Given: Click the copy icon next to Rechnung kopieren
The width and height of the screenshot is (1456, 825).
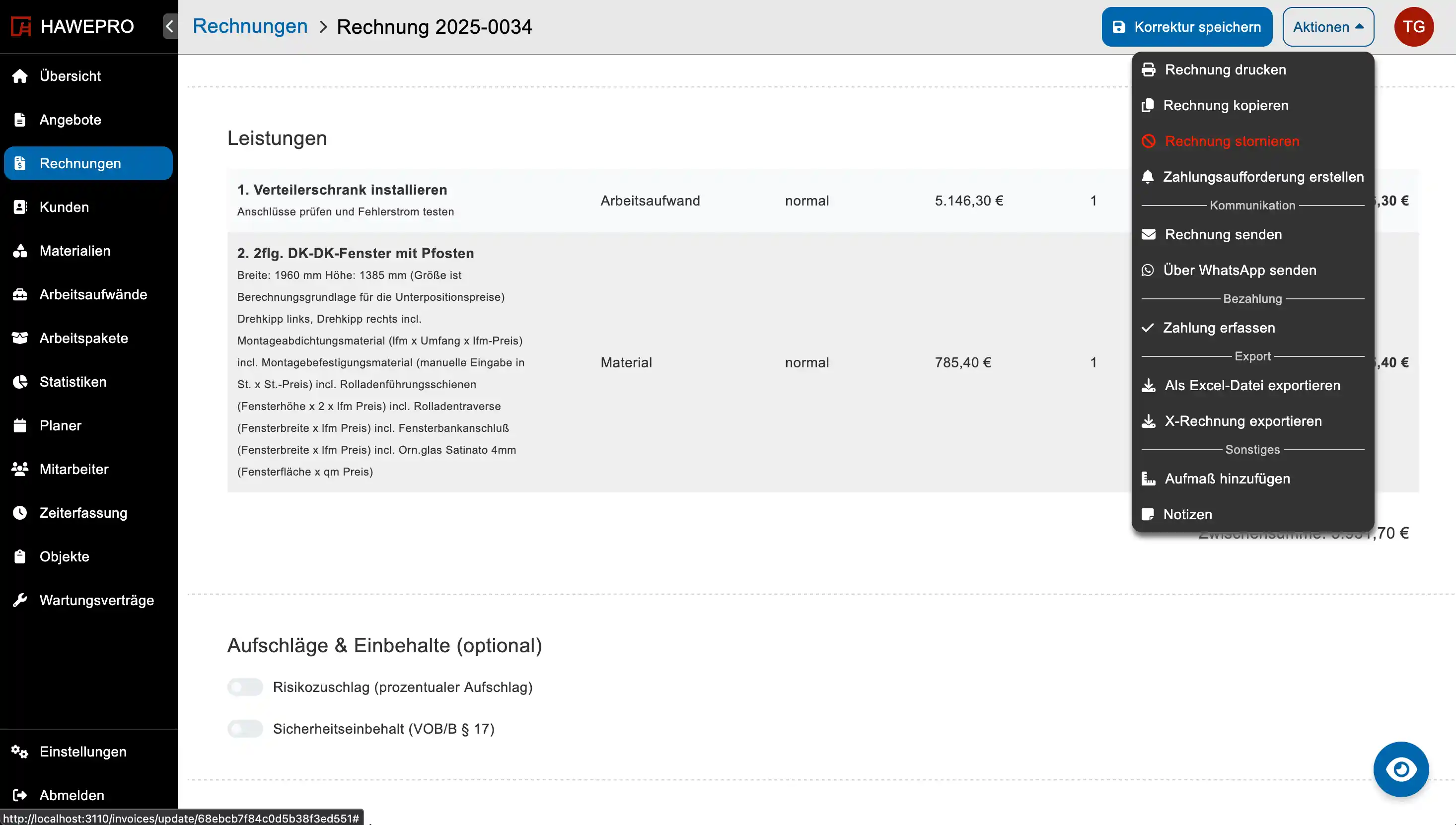Looking at the screenshot, I should click(1148, 105).
